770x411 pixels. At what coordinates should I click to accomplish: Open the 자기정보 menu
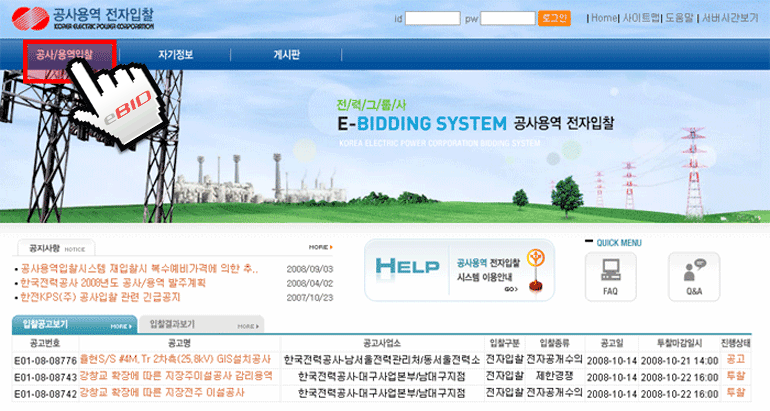[x=175, y=55]
